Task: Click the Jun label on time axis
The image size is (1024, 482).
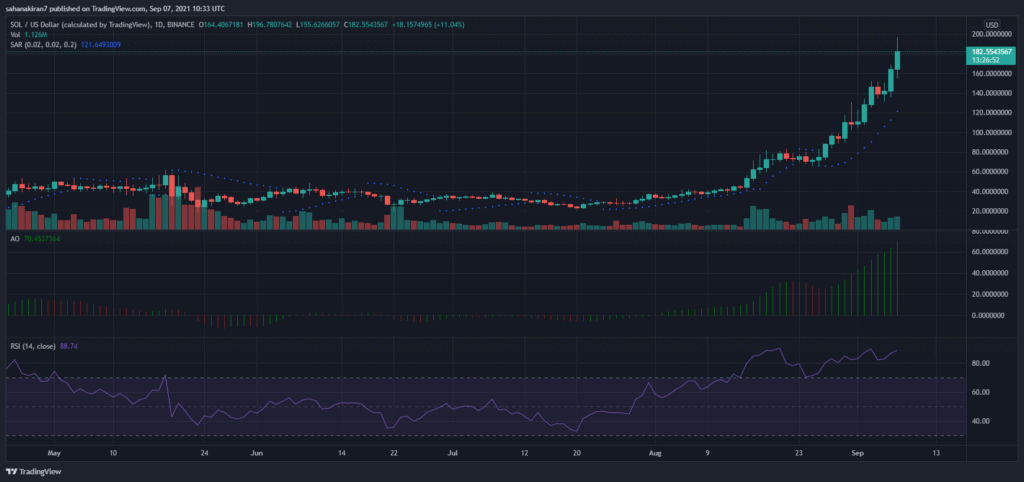Action: coord(257,452)
